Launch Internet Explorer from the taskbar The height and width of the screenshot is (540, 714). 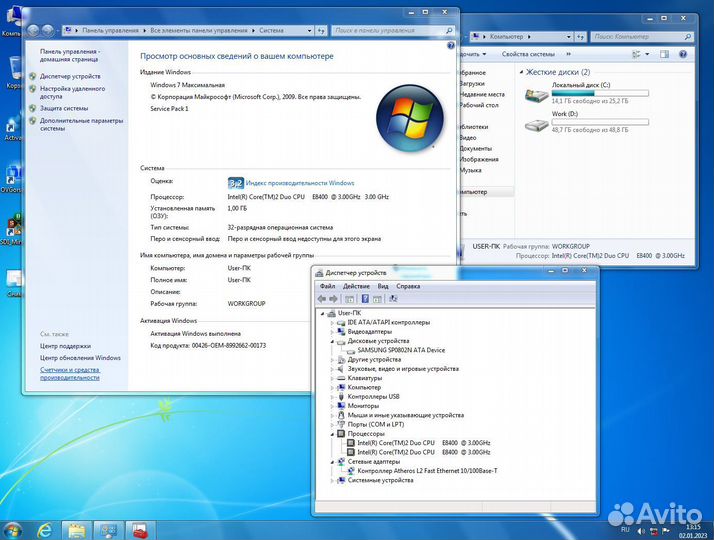point(45,530)
